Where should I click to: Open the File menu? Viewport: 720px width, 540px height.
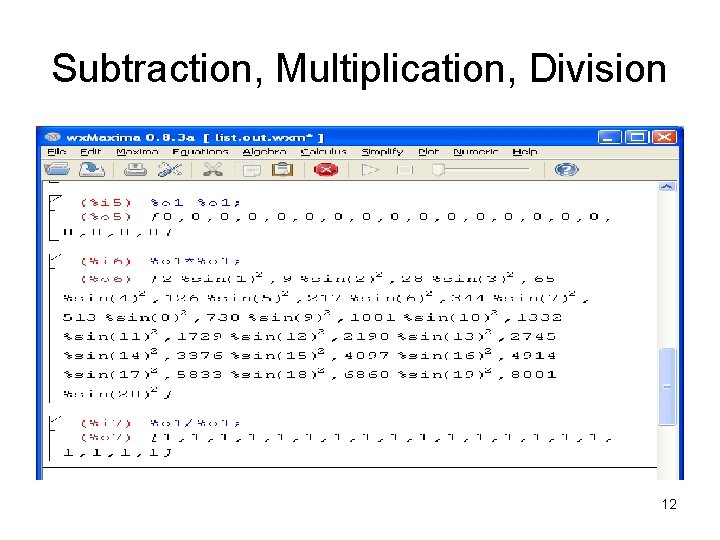point(56,152)
